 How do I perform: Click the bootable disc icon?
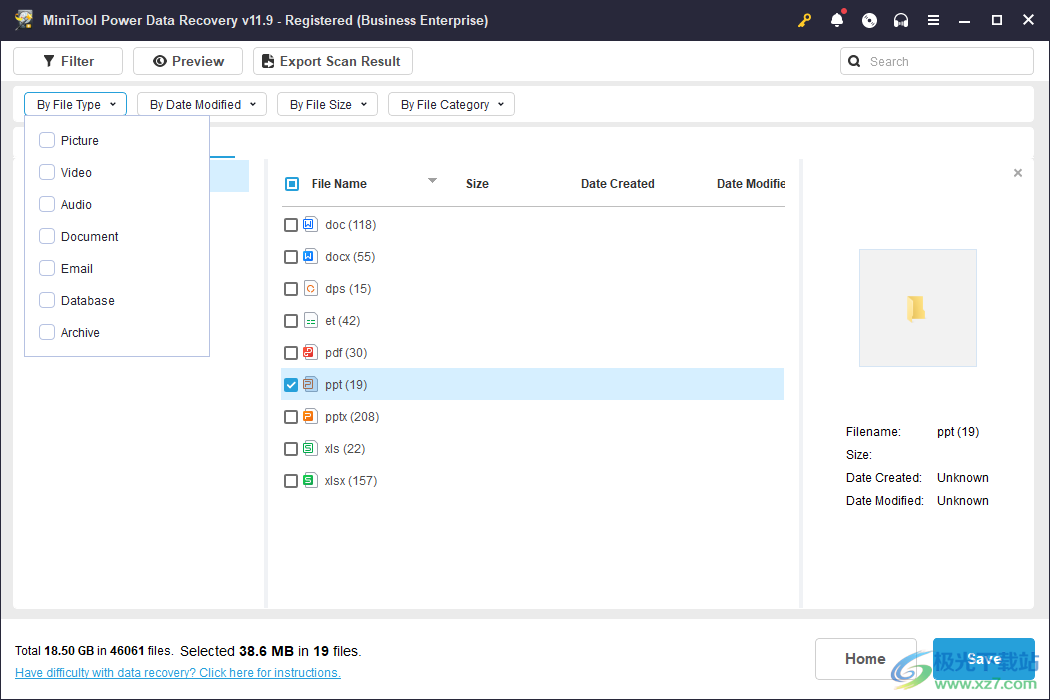(869, 21)
